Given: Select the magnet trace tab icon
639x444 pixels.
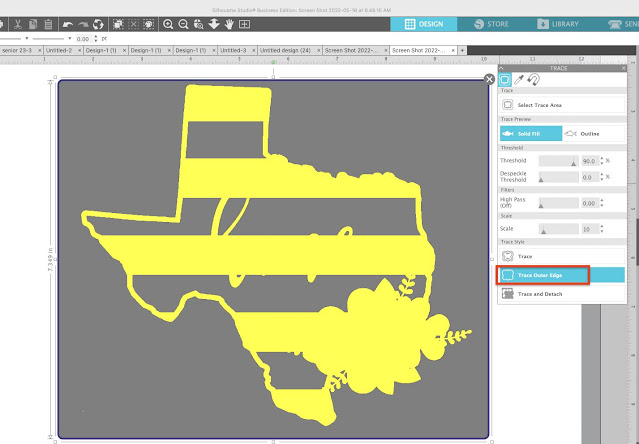Looking at the screenshot, I should [533, 79].
